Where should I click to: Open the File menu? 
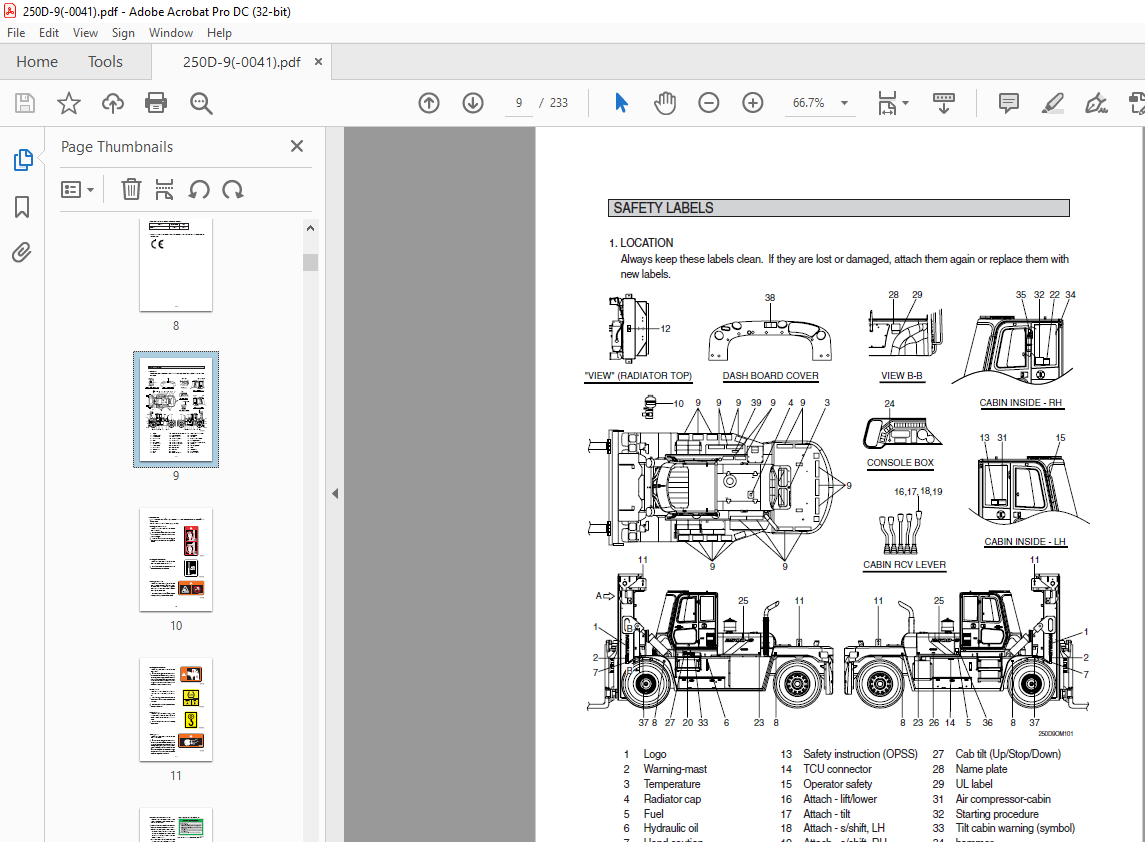pos(16,33)
